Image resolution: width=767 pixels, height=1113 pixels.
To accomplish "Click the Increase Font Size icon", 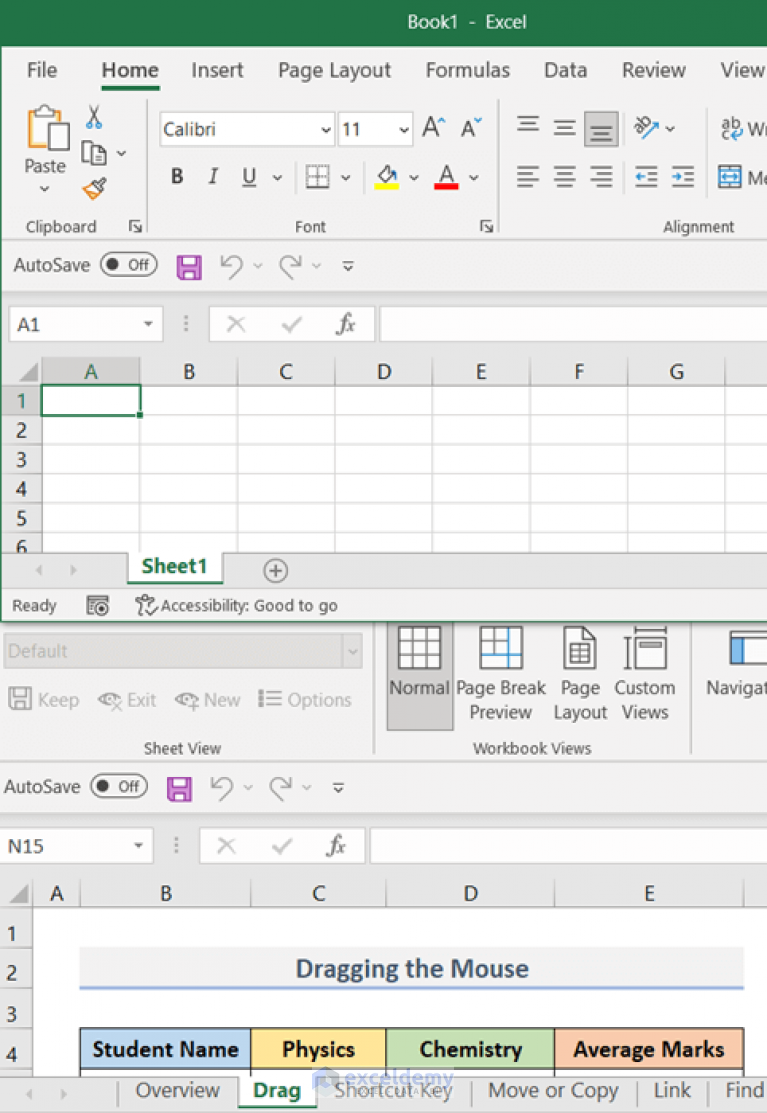I will tap(433, 128).
